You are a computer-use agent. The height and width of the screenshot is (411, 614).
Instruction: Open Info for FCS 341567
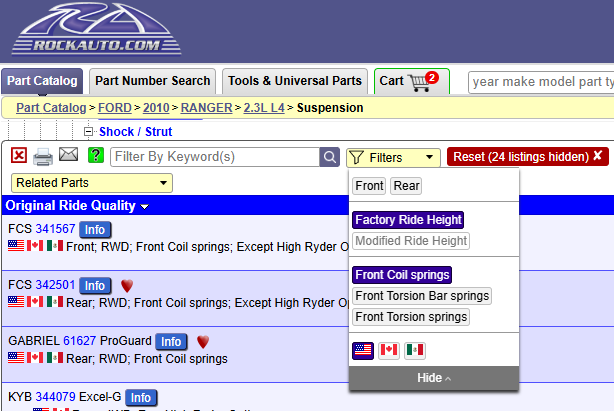[95, 229]
